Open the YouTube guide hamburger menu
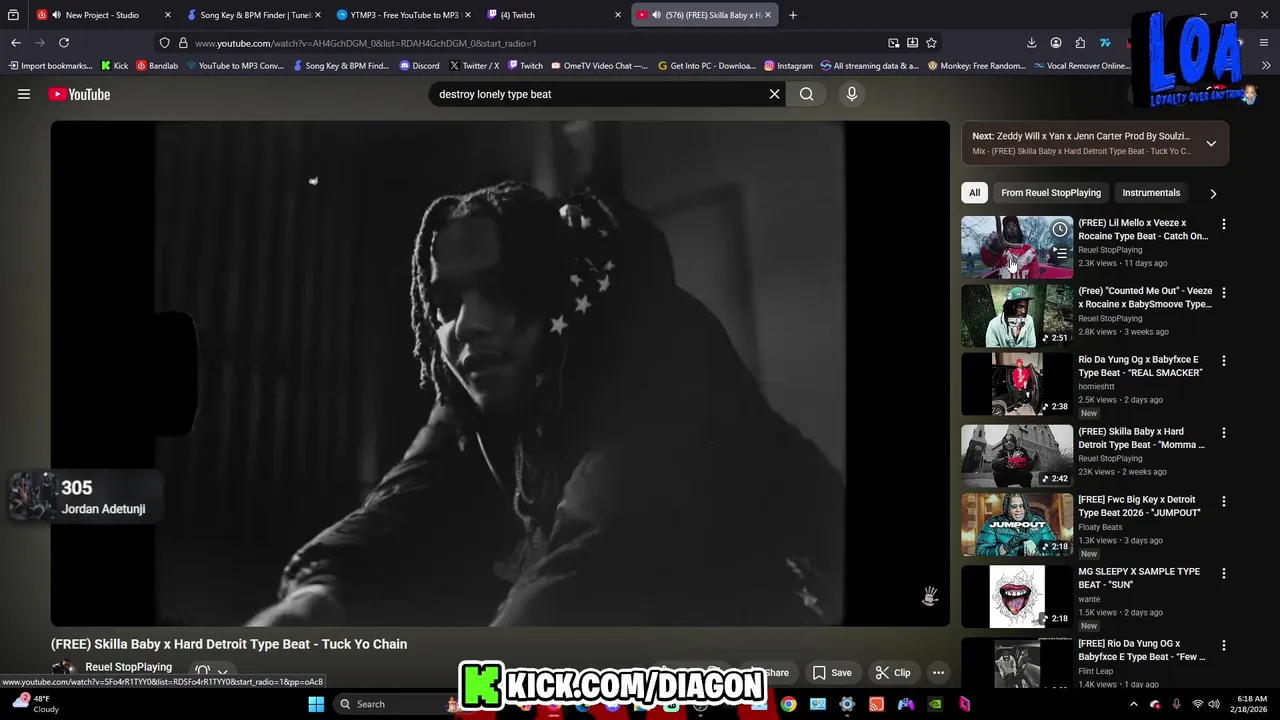Image resolution: width=1280 pixels, height=720 pixels. coord(24,94)
